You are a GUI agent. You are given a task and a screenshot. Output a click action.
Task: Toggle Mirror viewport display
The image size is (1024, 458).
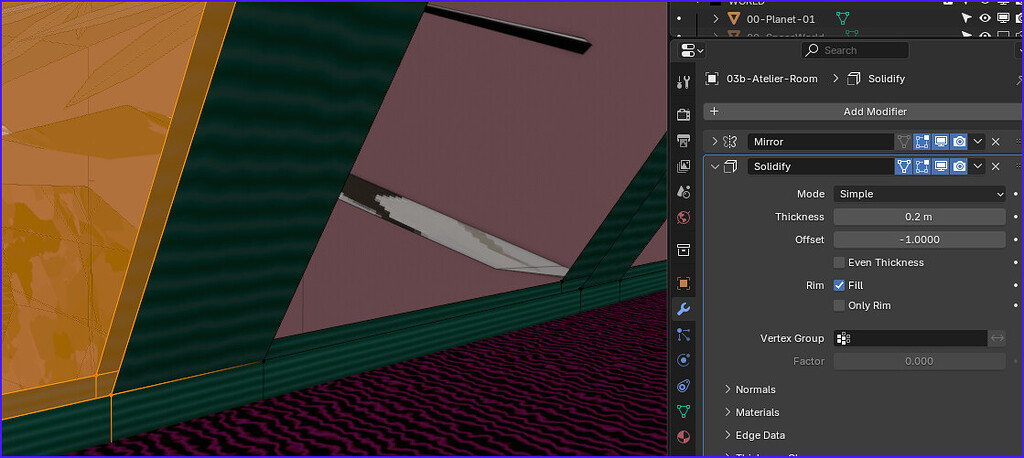click(x=940, y=141)
